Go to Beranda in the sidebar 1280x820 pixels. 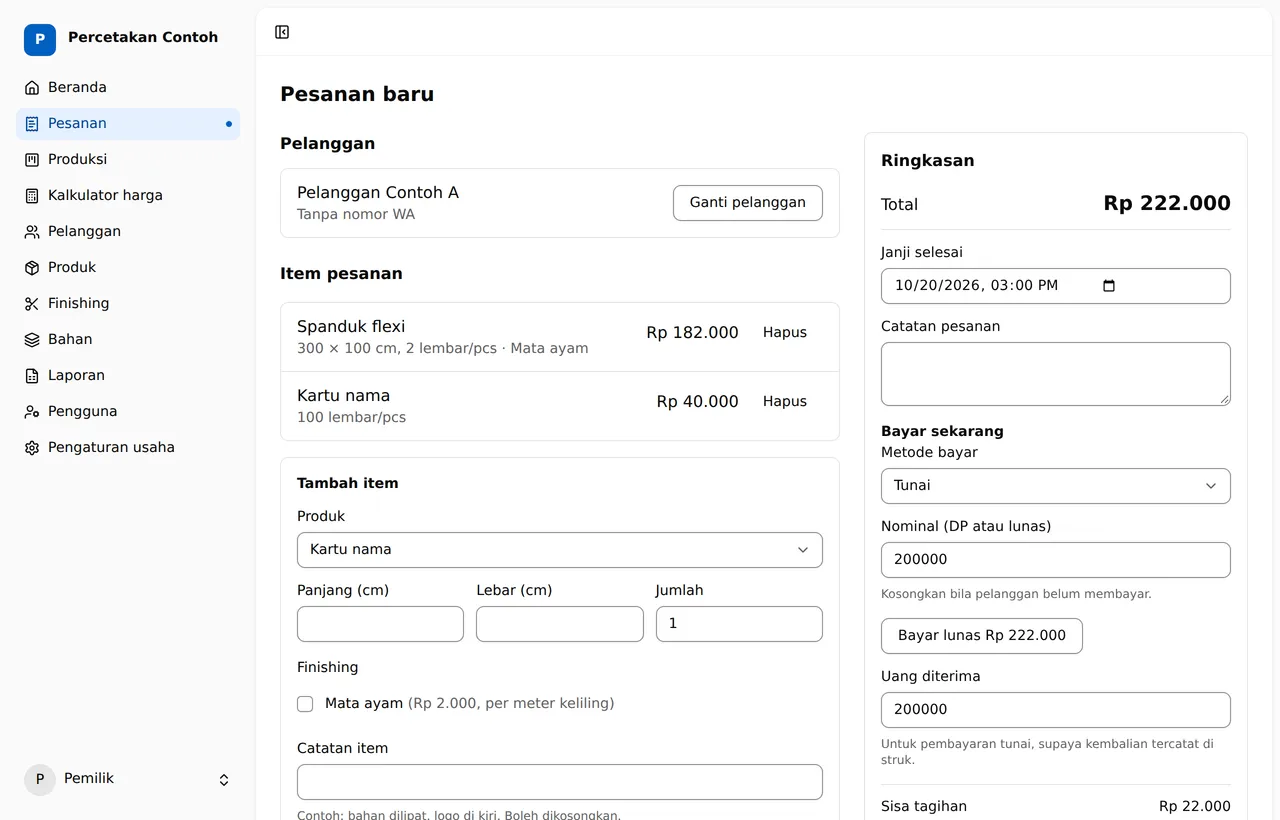[x=128, y=87]
